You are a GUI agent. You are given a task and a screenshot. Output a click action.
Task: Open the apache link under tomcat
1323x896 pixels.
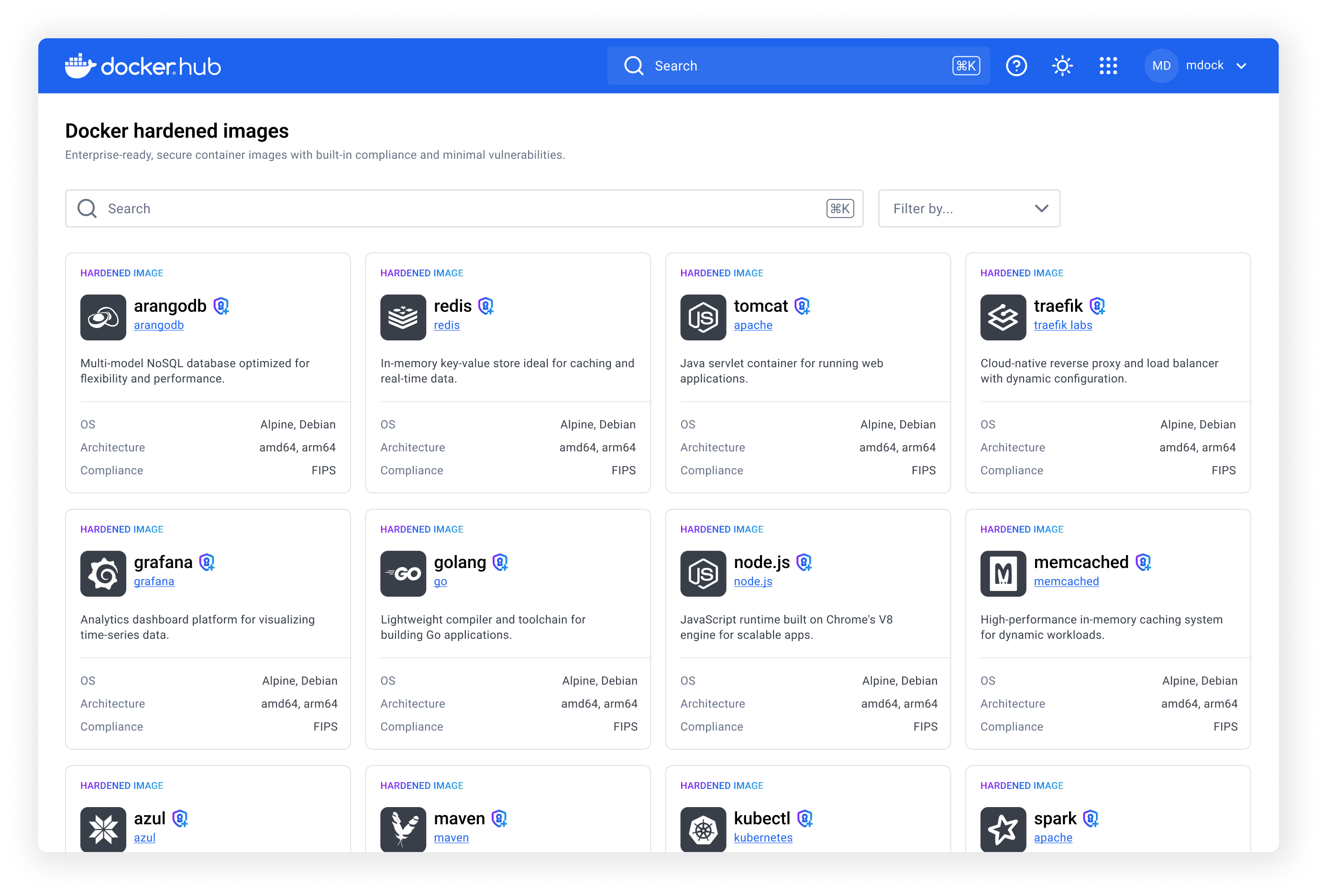pyautogui.click(x=753, y=326)
